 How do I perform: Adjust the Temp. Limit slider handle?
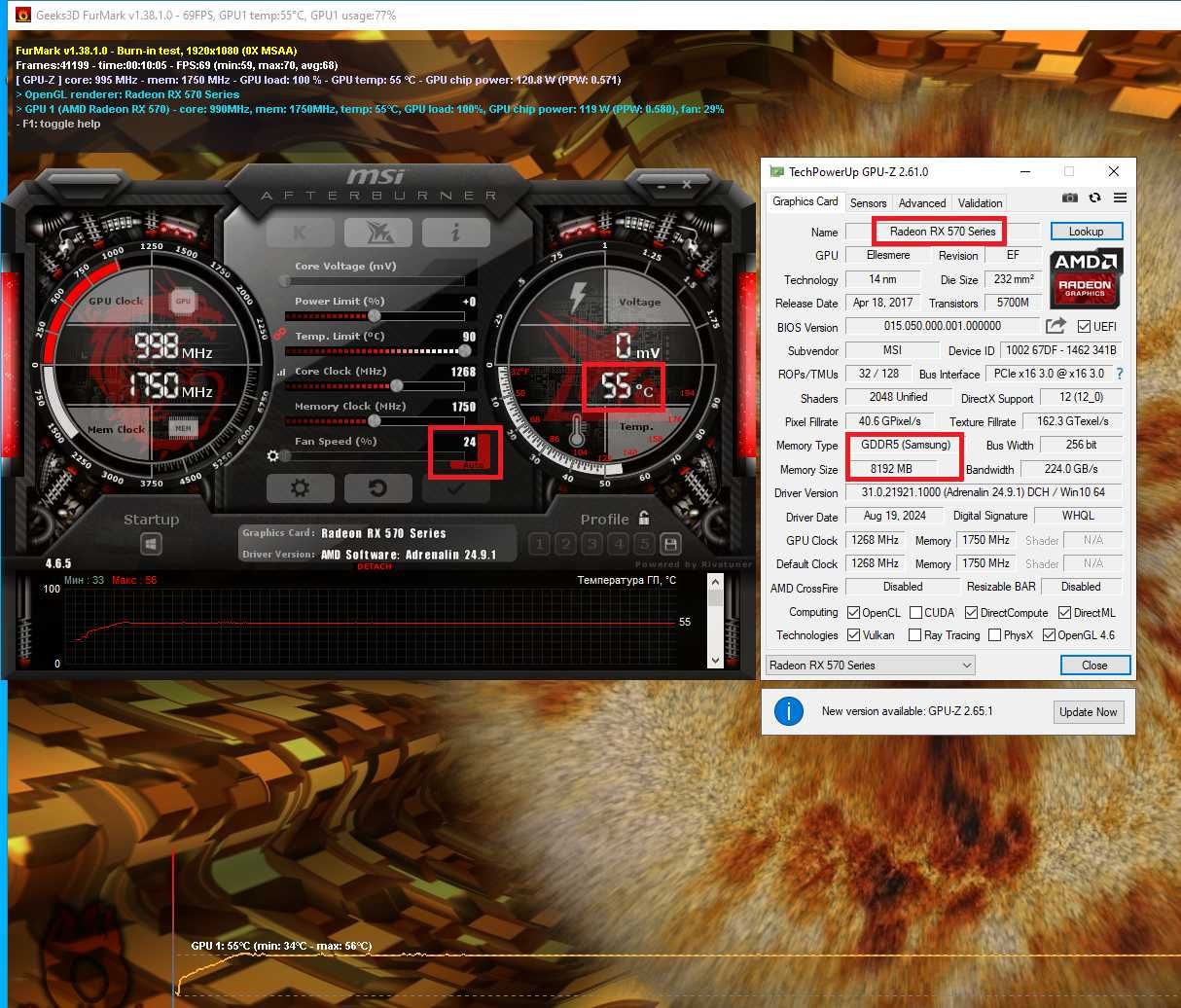pos(465,350)
